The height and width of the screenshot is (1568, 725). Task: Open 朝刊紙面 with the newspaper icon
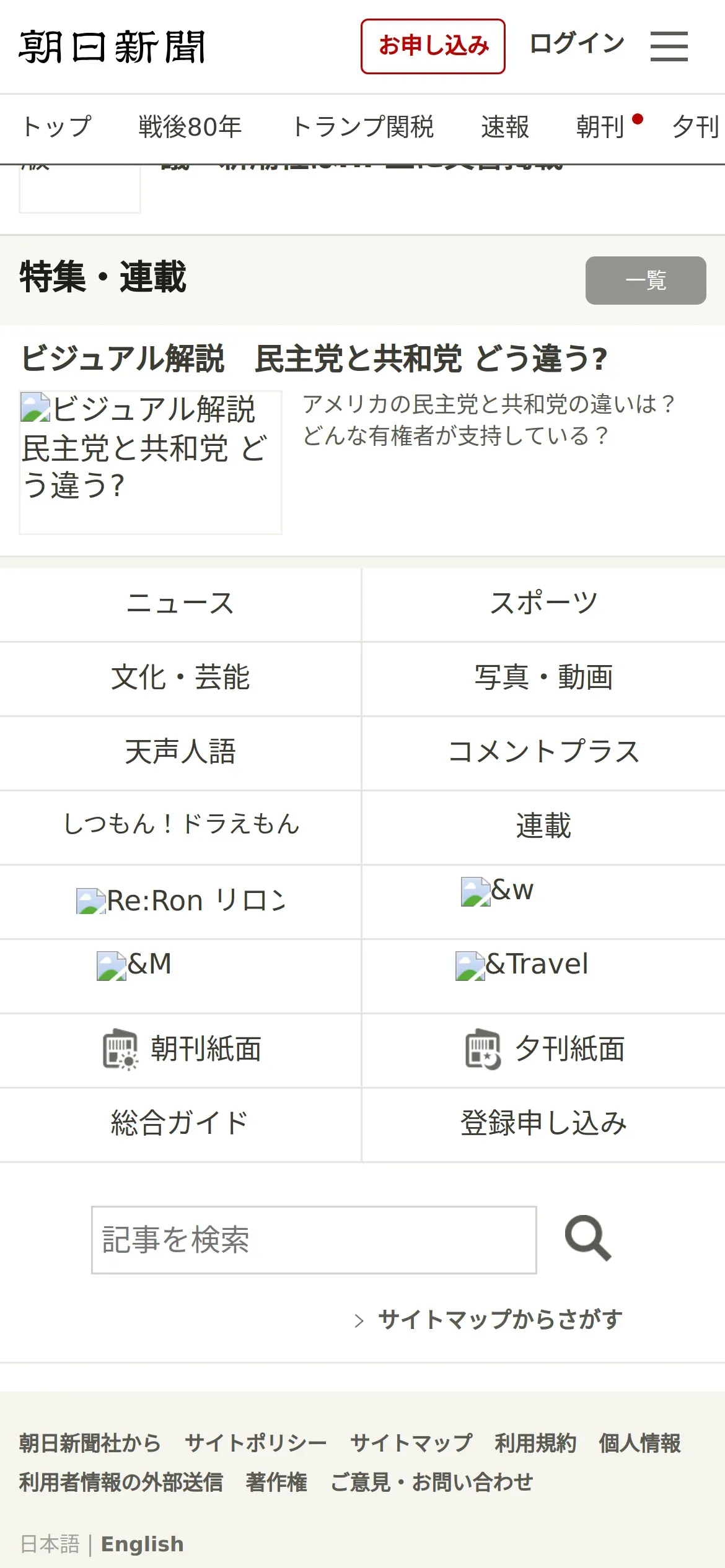pyautogui.click(x=181, y=1050)
